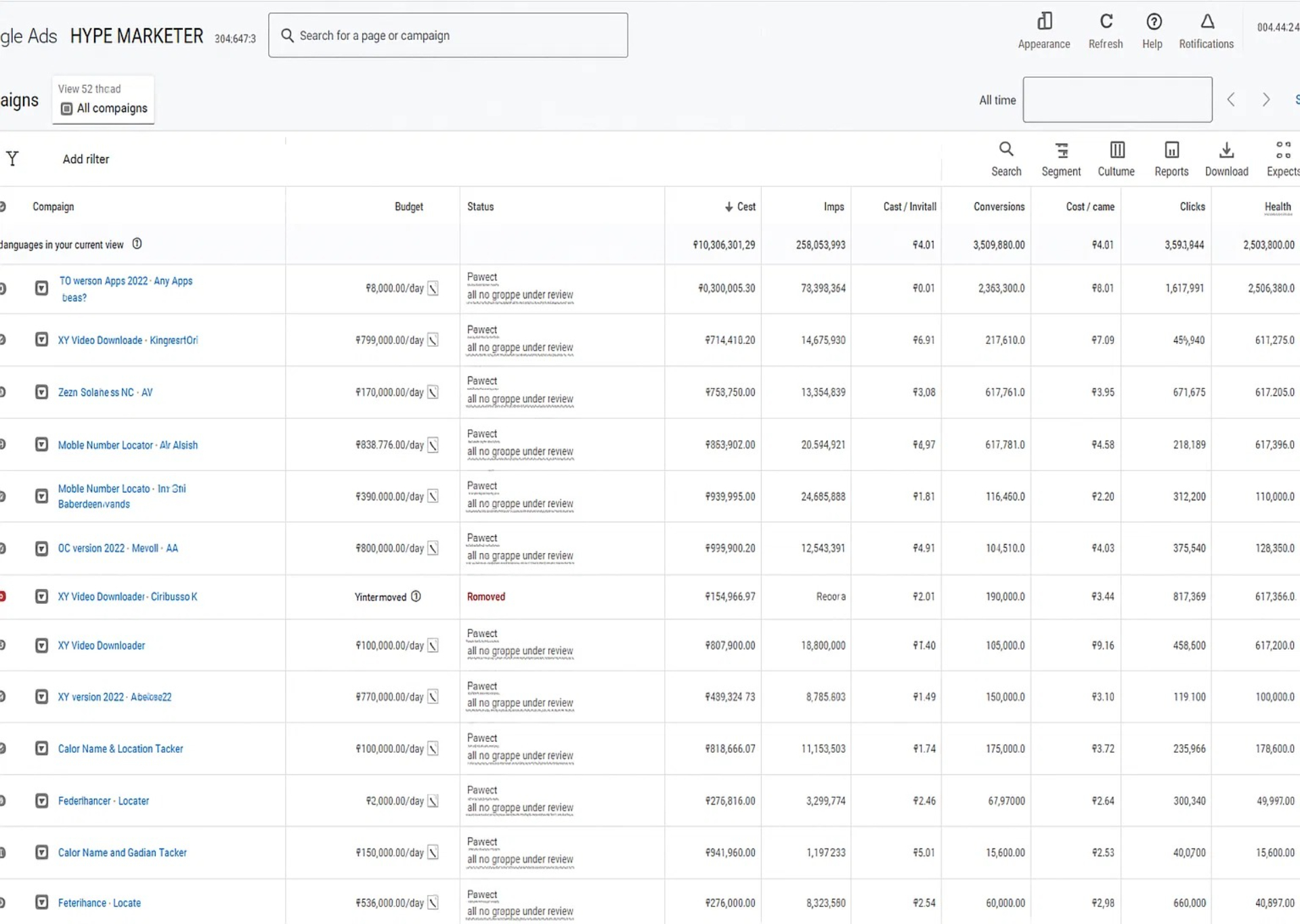Open the Reports icon

point(1171,150)
